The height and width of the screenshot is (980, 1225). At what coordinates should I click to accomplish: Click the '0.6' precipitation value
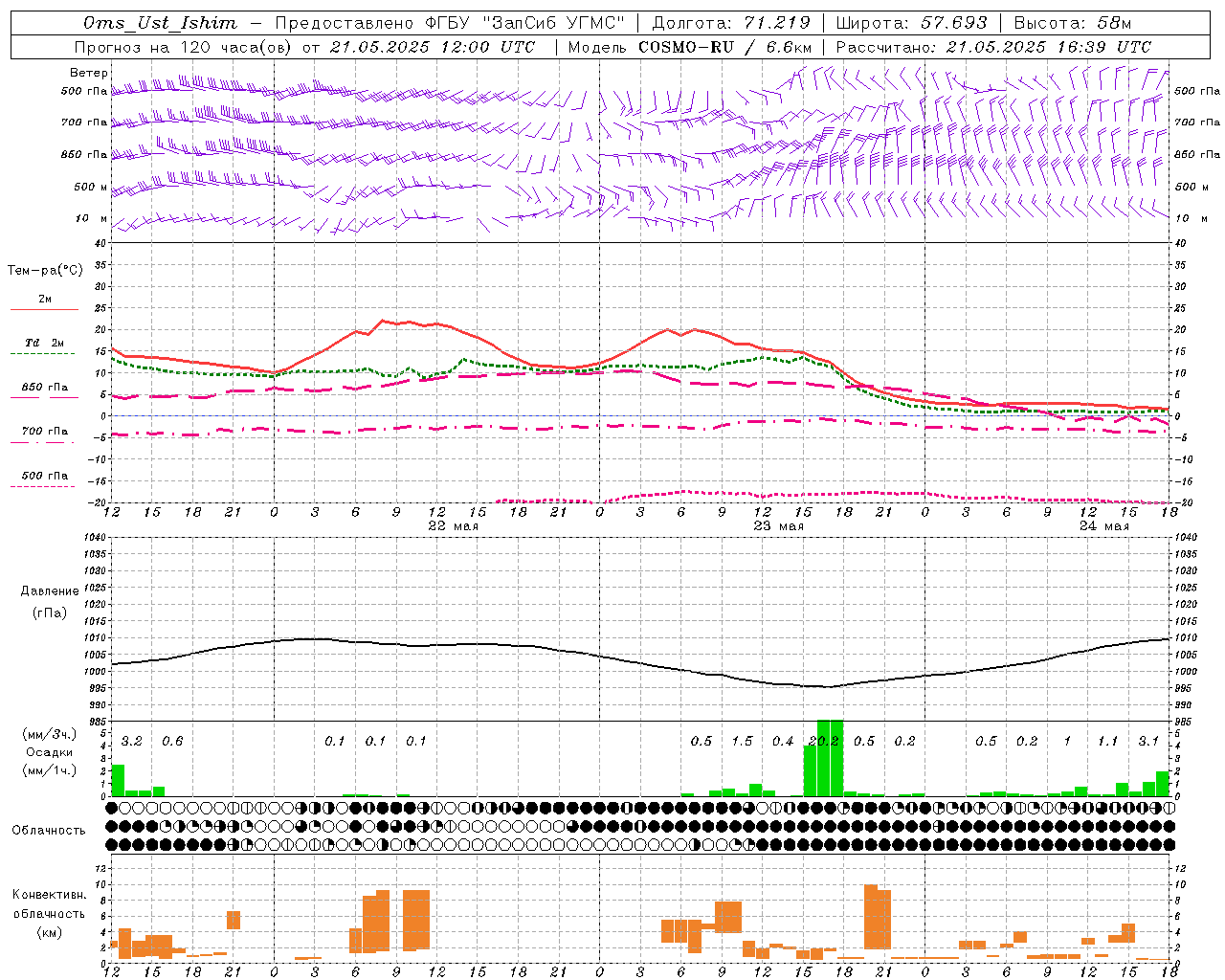[172, 741]
